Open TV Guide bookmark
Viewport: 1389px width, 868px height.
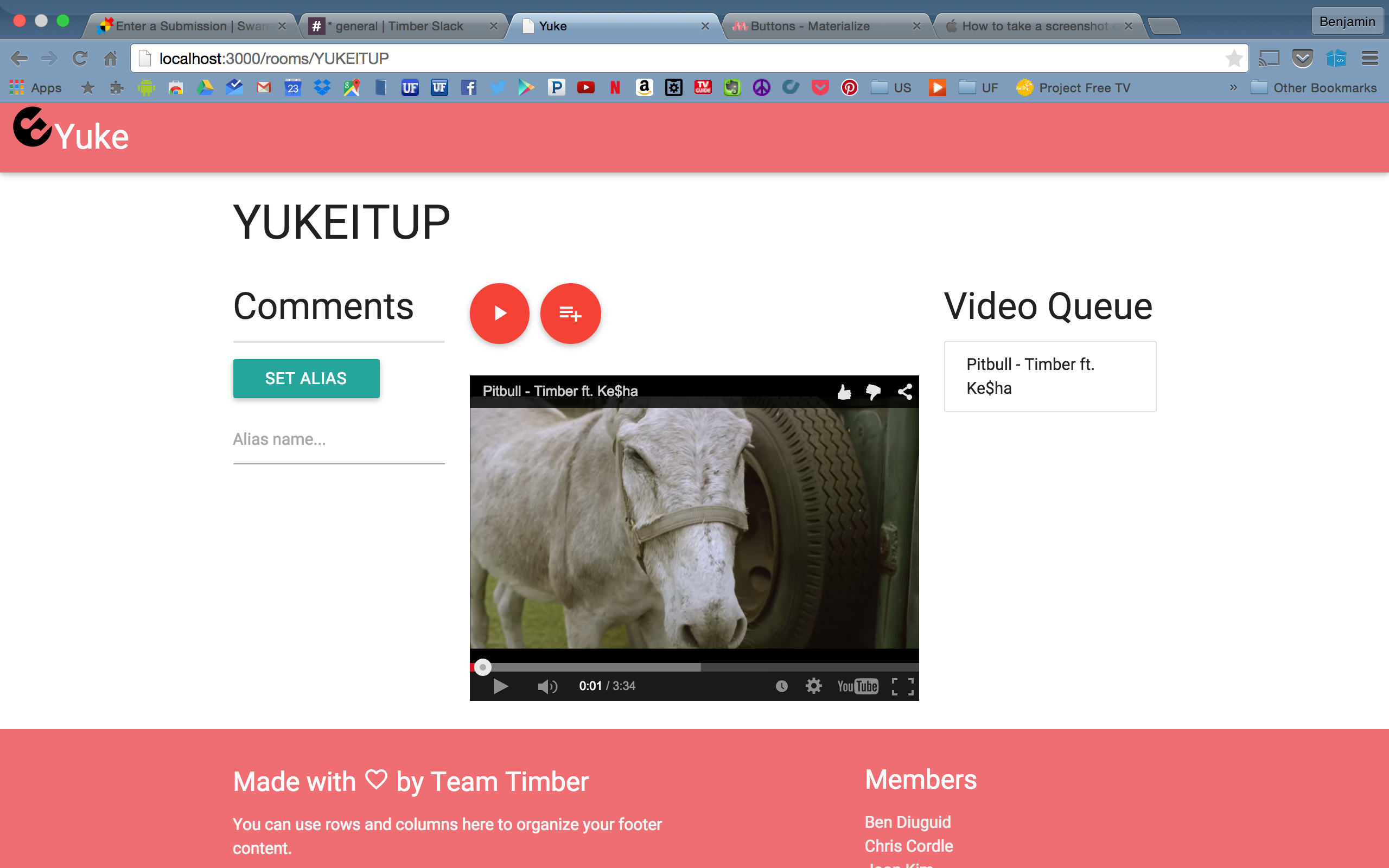703,87
